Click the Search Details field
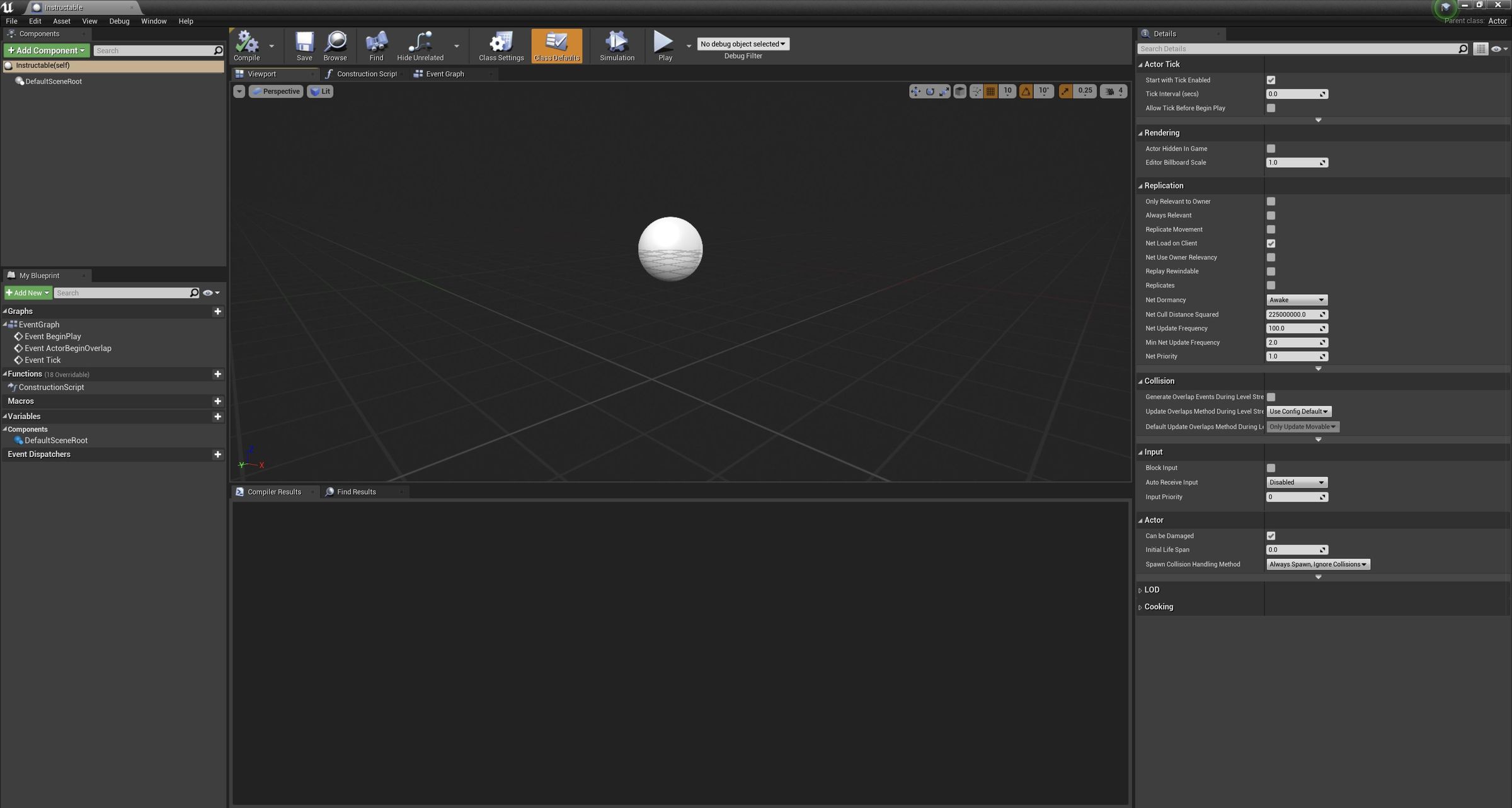Image resolution: width=1512 pixels, height=808 pixels. pos(1303,49)
